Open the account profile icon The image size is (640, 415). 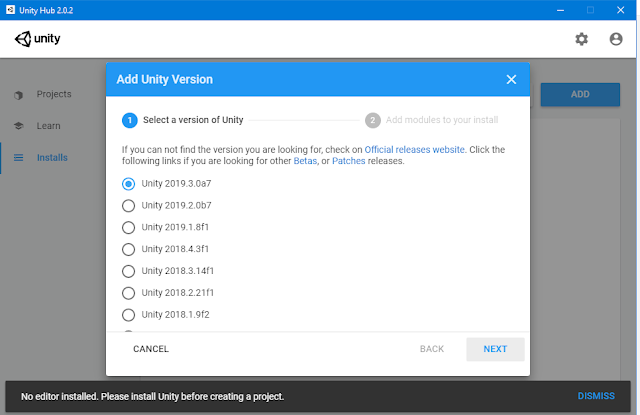[x=616, y=39]
